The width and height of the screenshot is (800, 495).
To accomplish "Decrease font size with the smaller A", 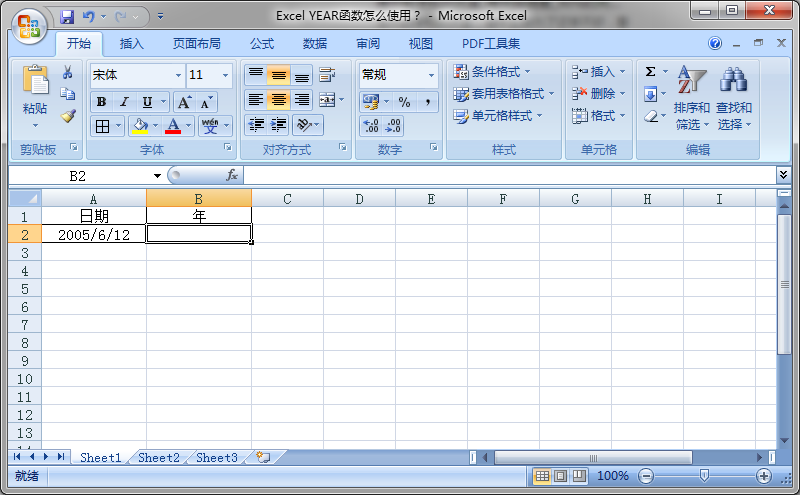I will click(207, 102).
